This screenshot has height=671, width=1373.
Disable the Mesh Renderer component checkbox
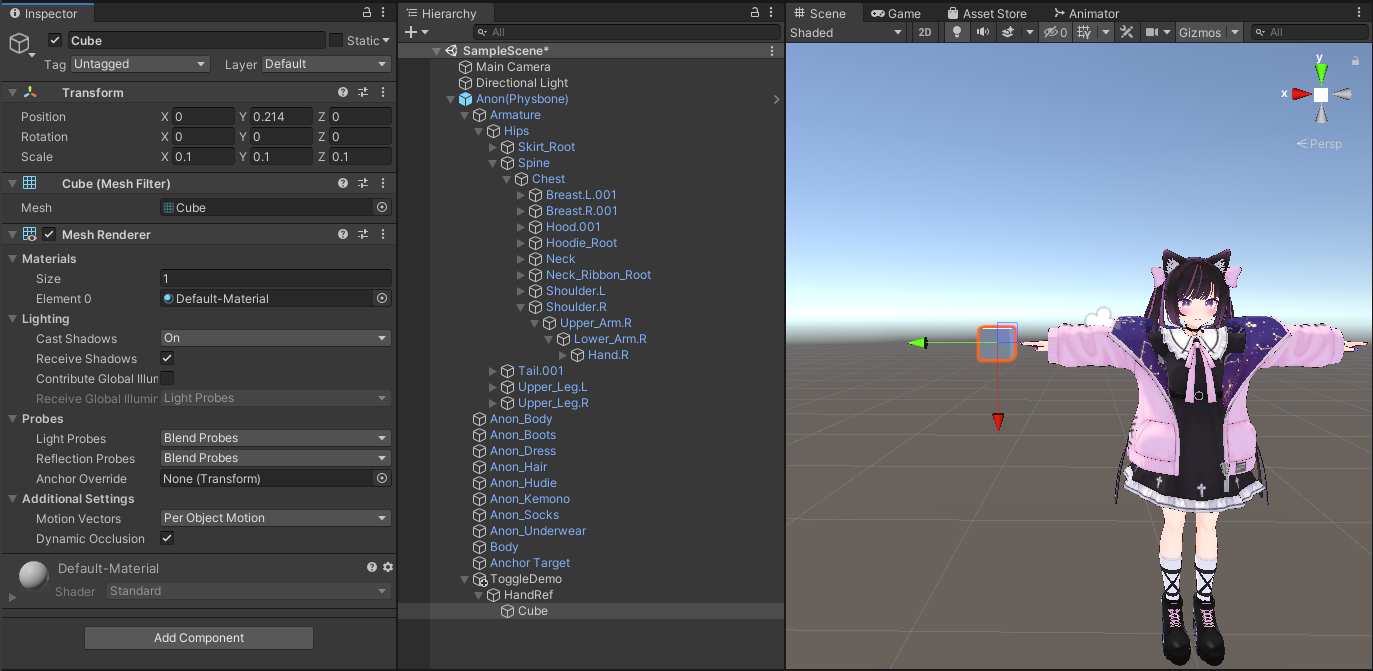tap(49, 234)
